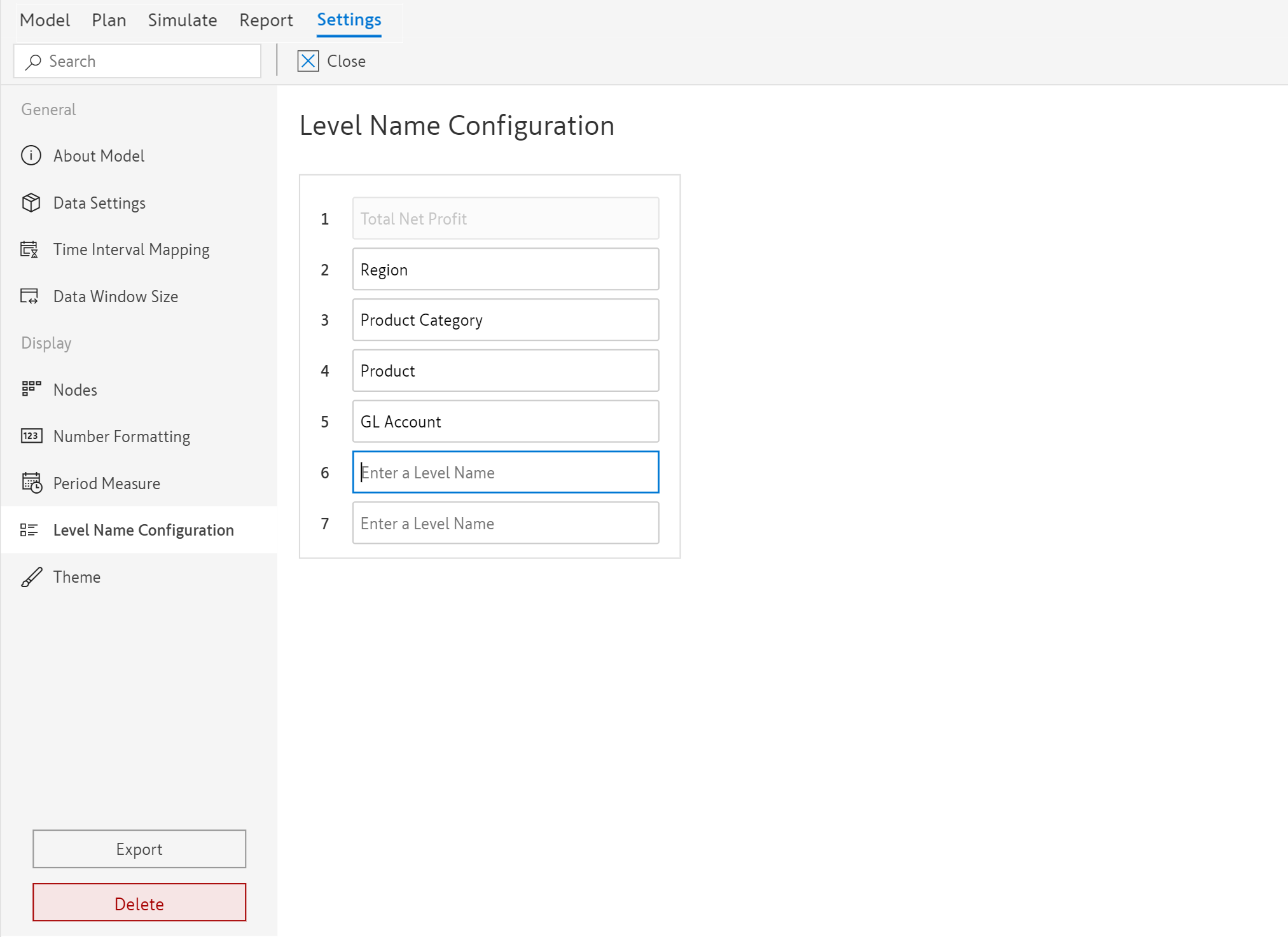Click the Data Settings cube icon
Viewport: 1288px width, 937px height.
coord(31,203)
